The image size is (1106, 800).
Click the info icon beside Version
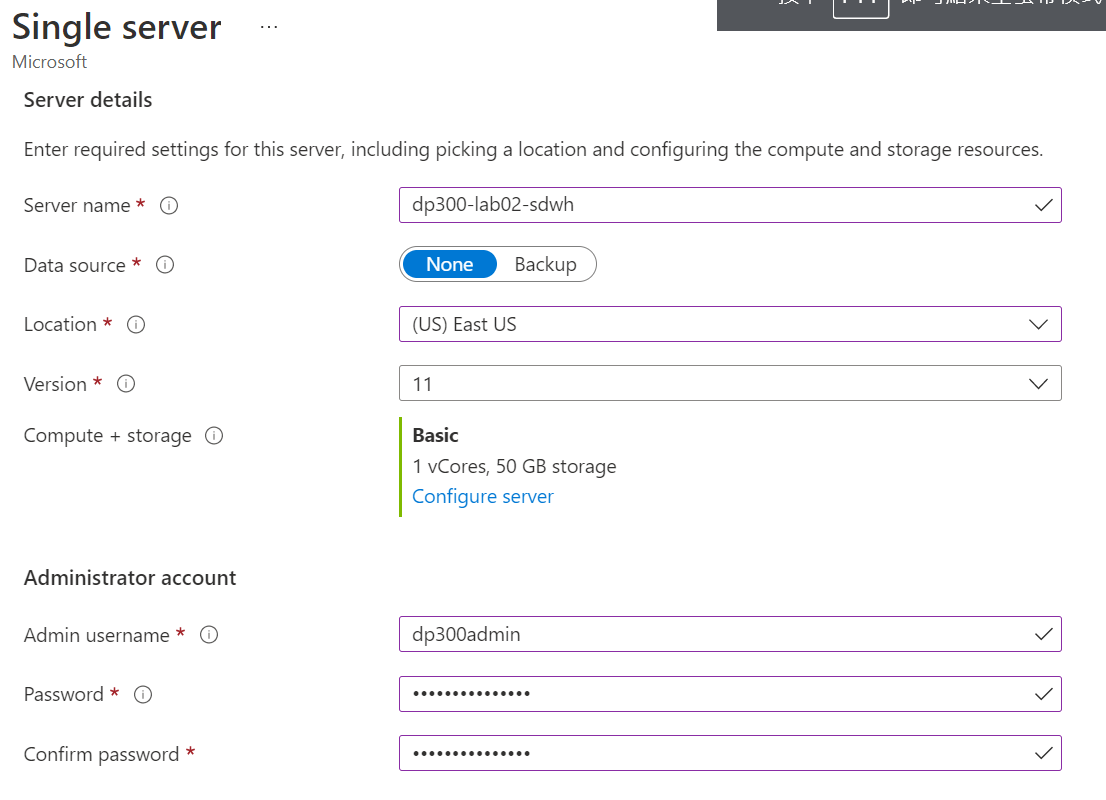point(126,384)
